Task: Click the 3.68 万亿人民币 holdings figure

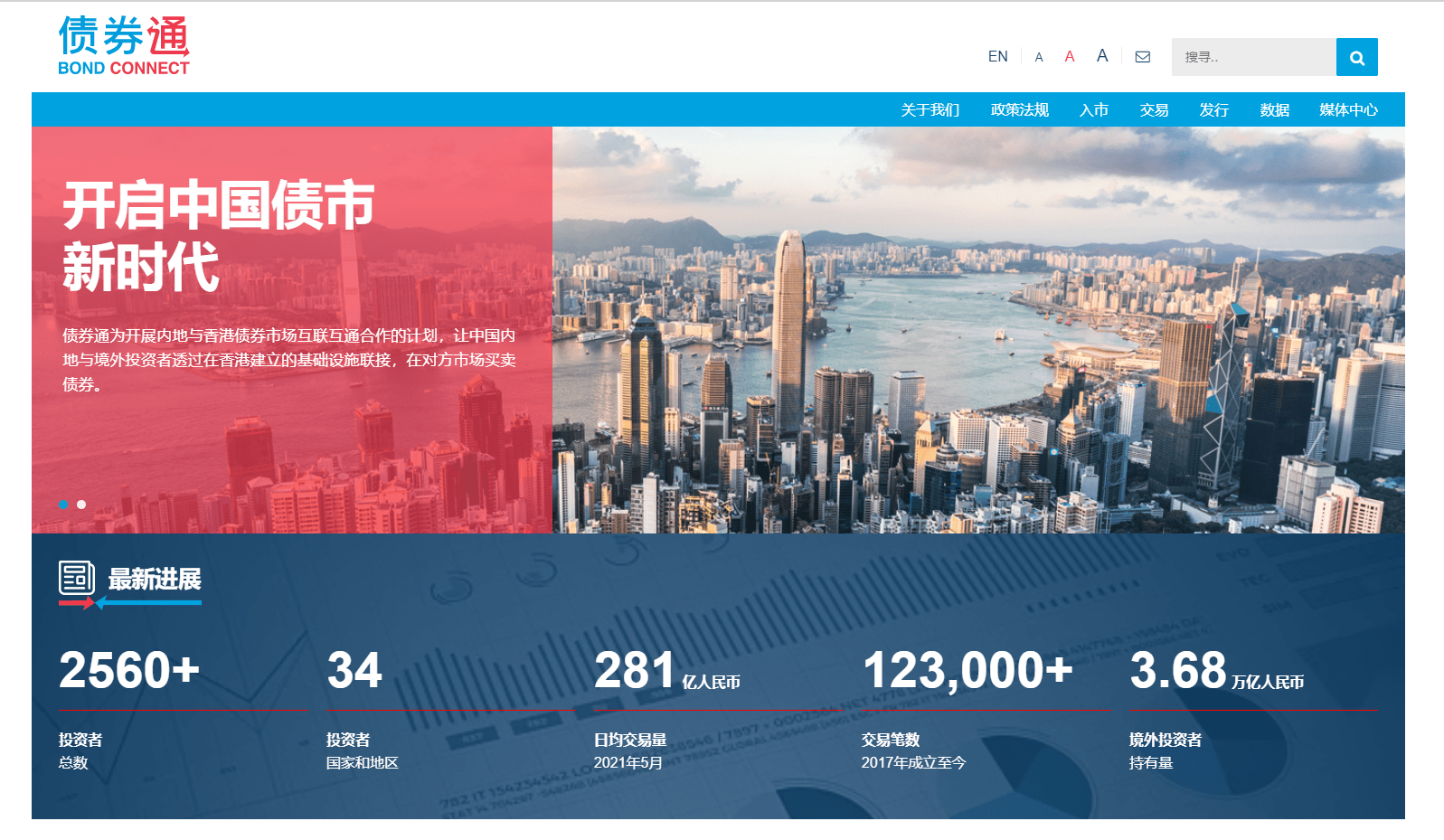Action: click(1217, 671)
